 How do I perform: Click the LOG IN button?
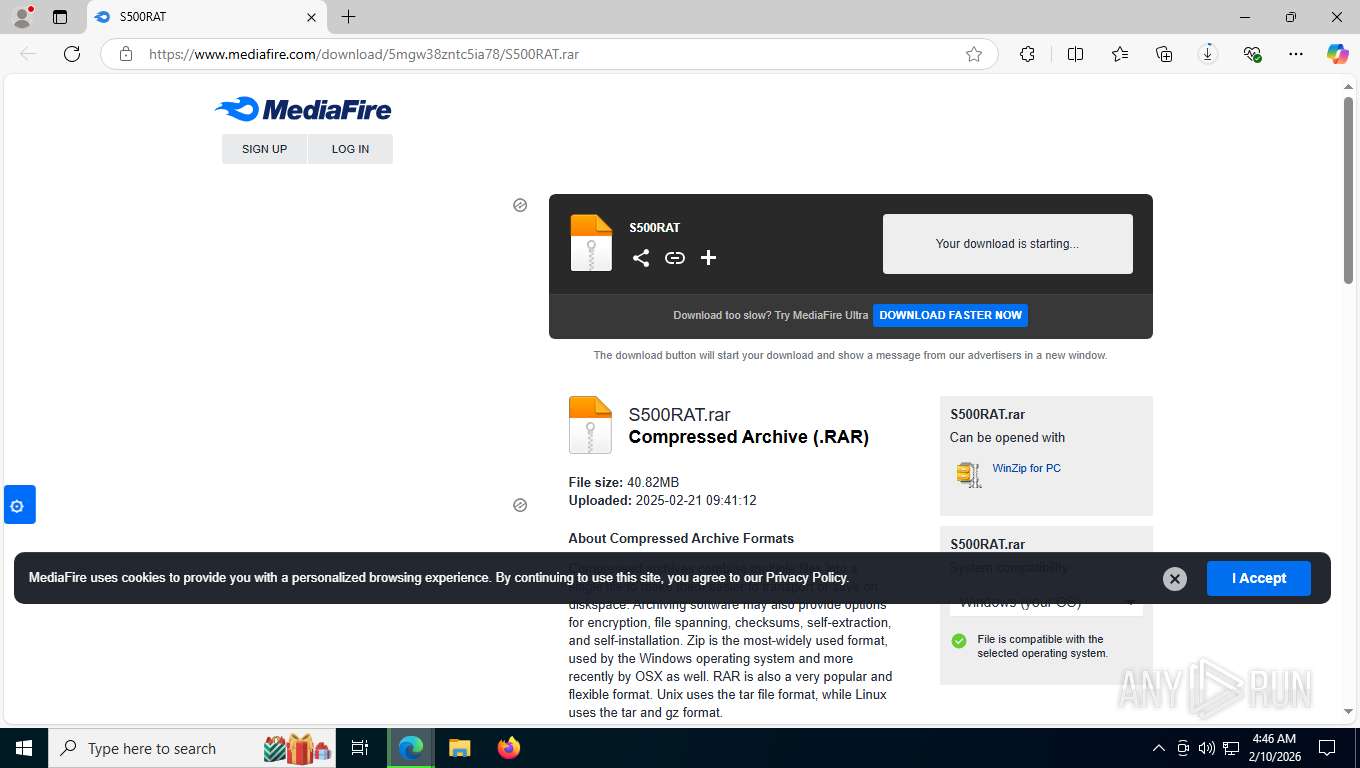(350, 149)
